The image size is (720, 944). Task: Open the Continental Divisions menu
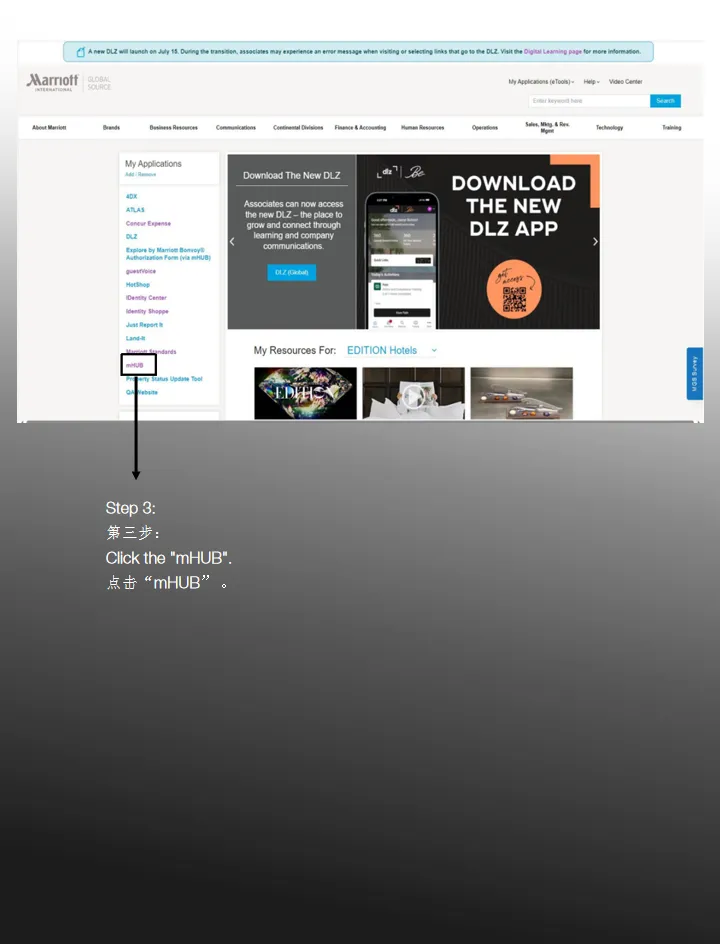point(298,128)
